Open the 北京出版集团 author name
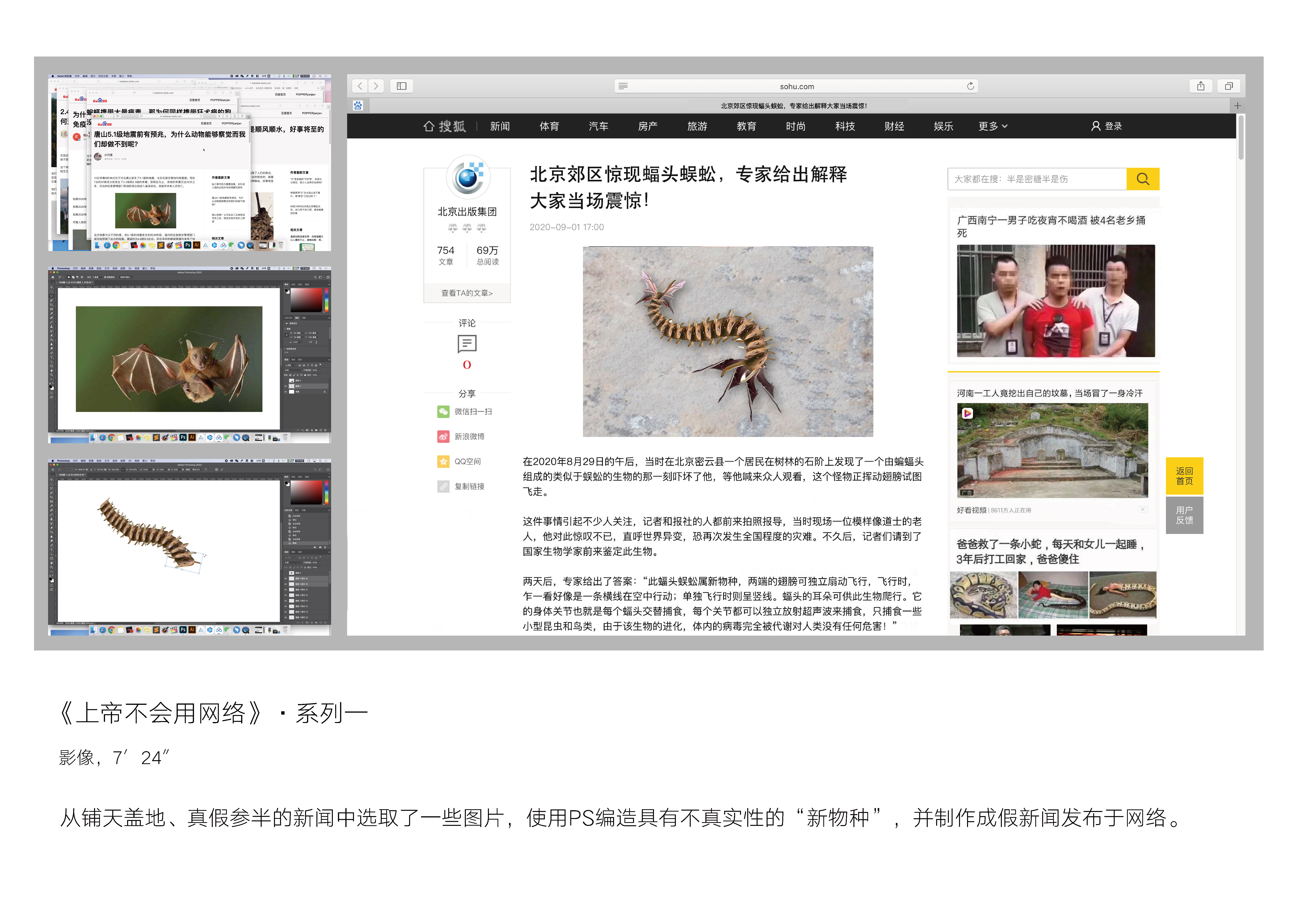Image resolution: width=1295 pixels, height=924 pixels. coord(467,212)
